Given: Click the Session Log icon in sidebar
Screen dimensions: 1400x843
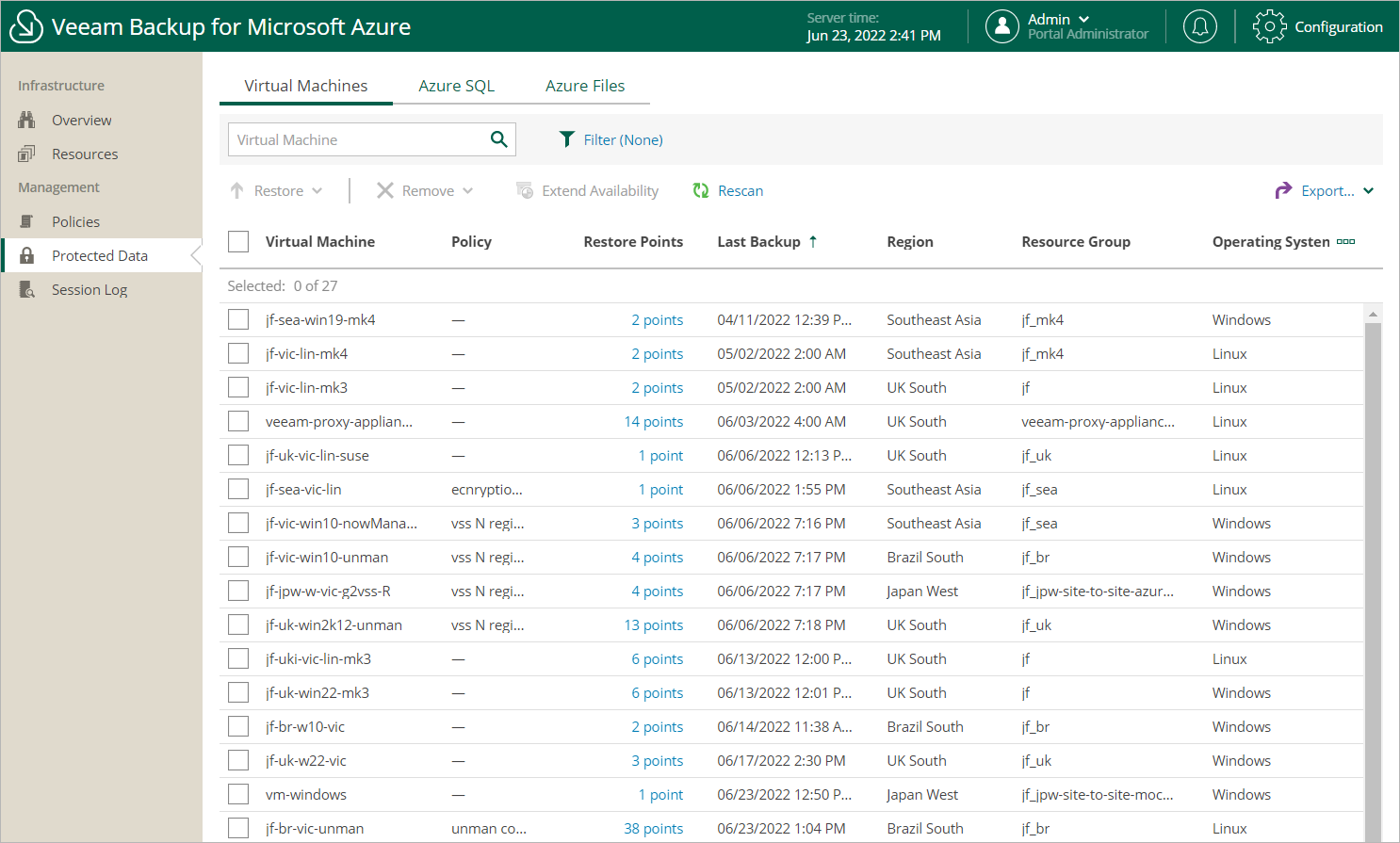Looking at the screenshot, I should (x=27, y=290).
